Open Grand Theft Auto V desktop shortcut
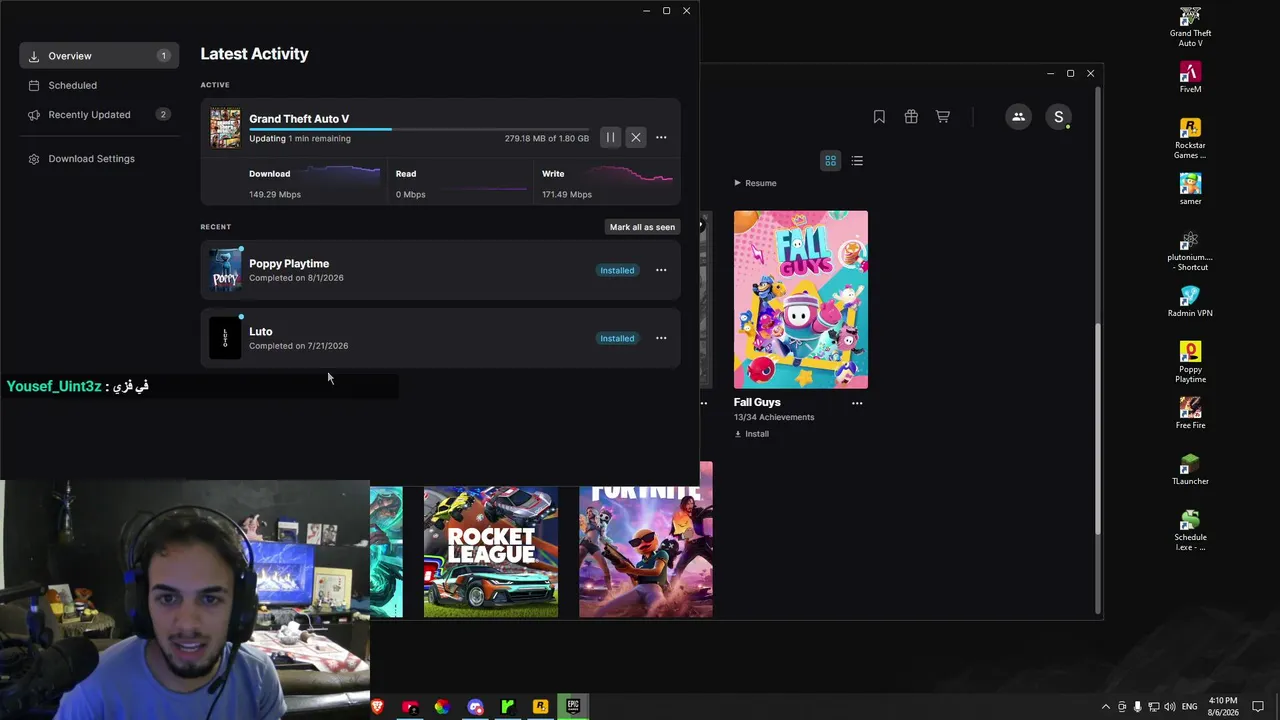 (1190, 27)
